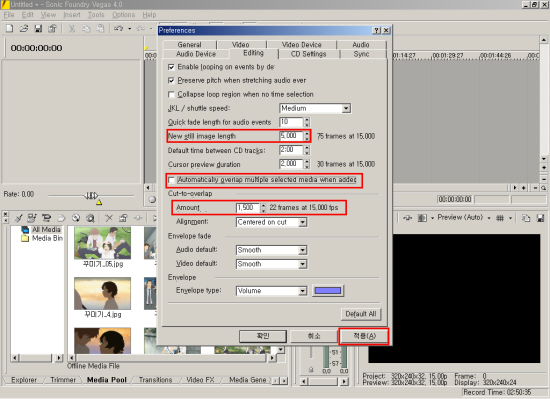Open the Options menu
Image resolution: width=550 pixels, height=399 pixels.
123,15
